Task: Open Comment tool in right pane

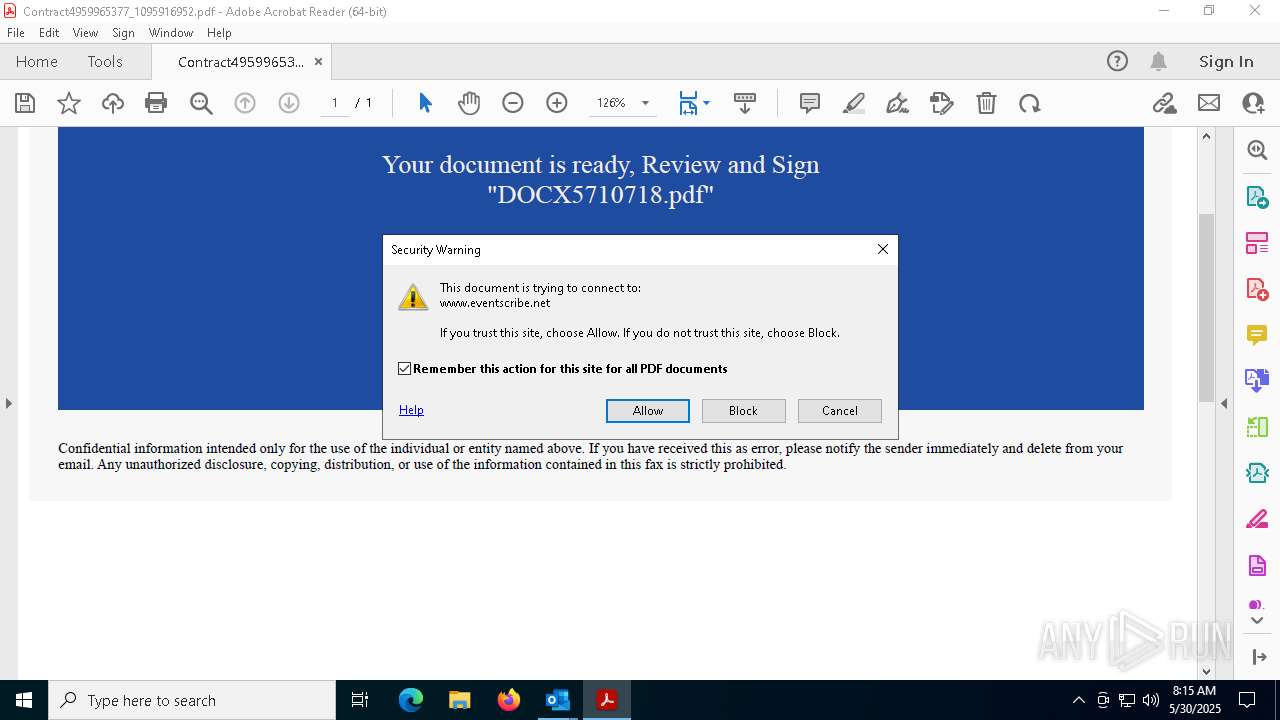Action: click(x=1257, y=334)
